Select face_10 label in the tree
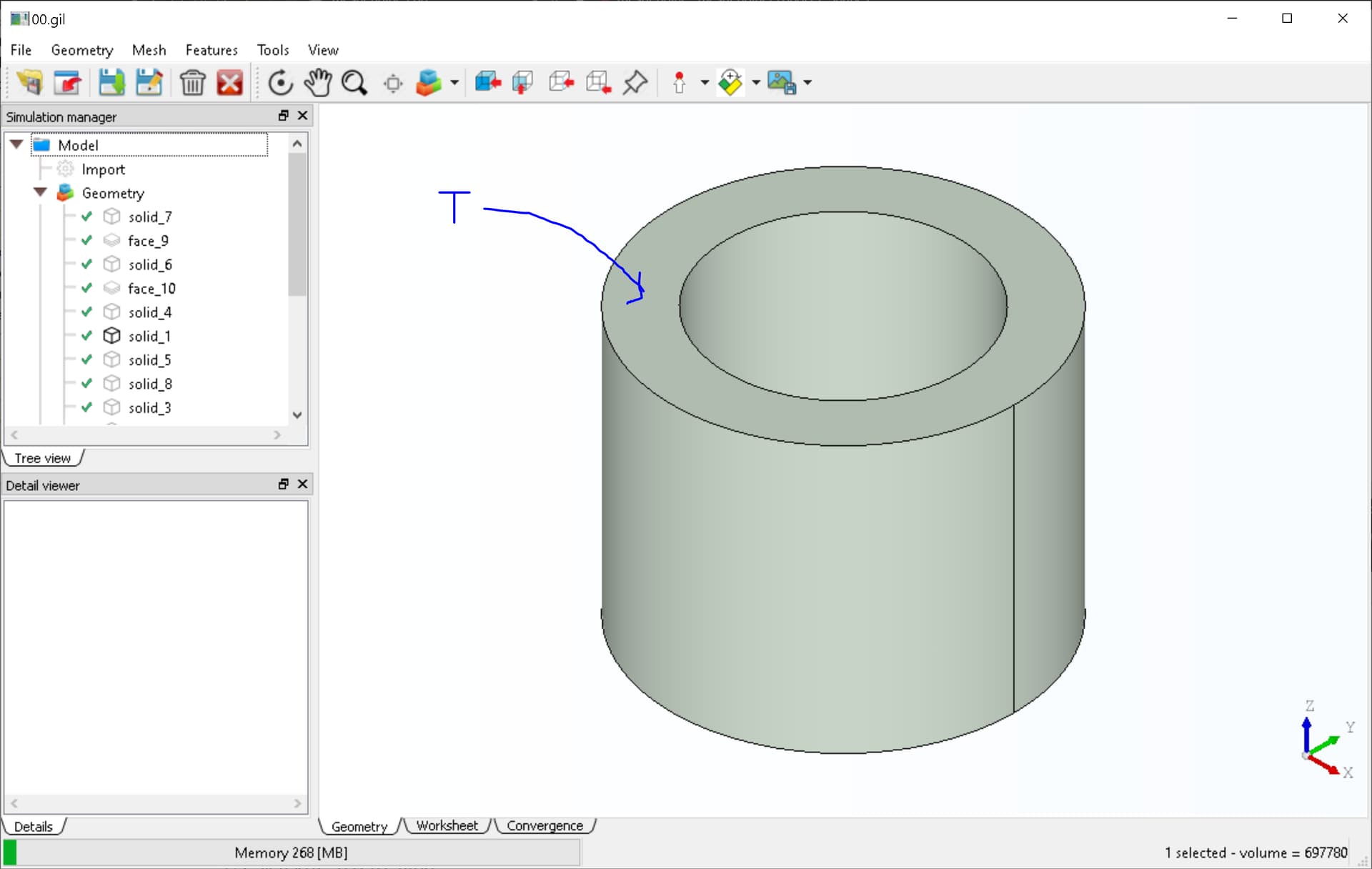This screenshot has height=869, width=1372. pos(151,288)
